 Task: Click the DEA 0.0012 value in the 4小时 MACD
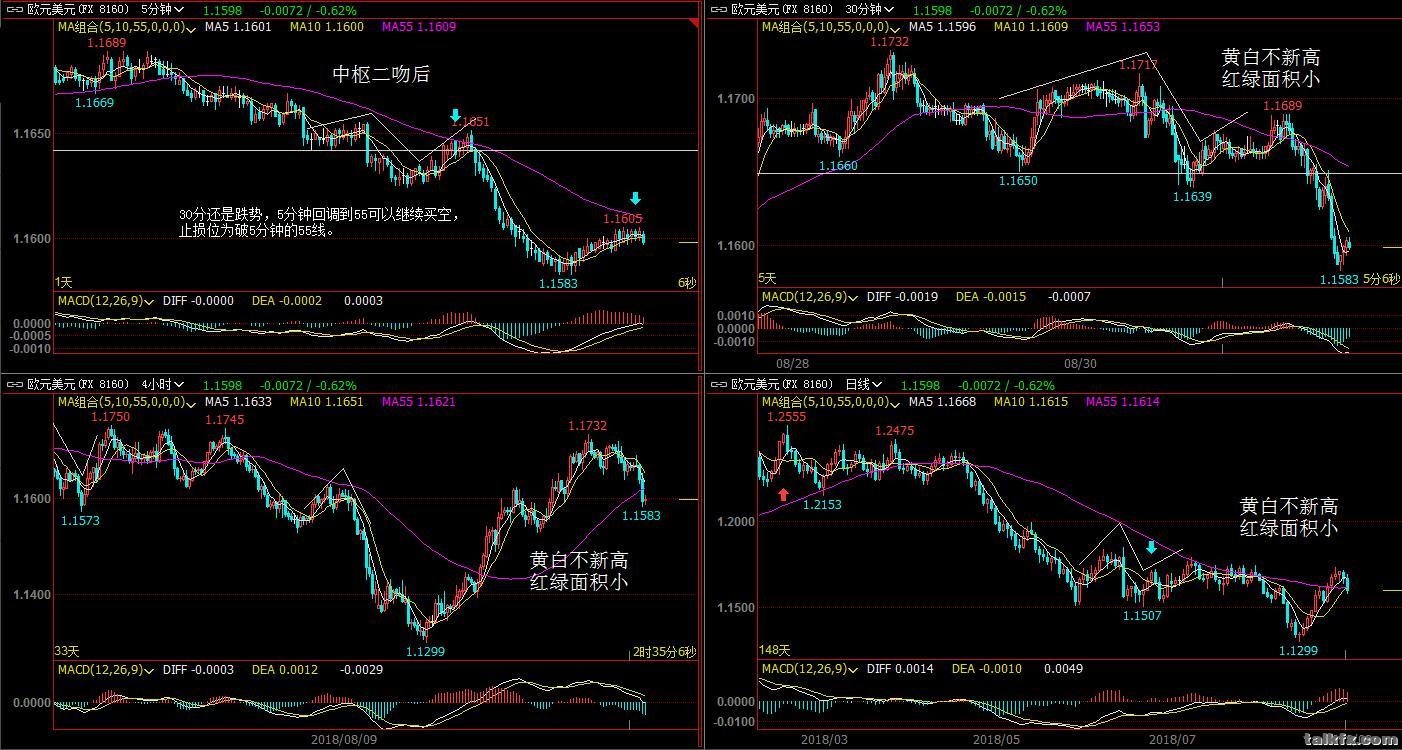(284, 669)
